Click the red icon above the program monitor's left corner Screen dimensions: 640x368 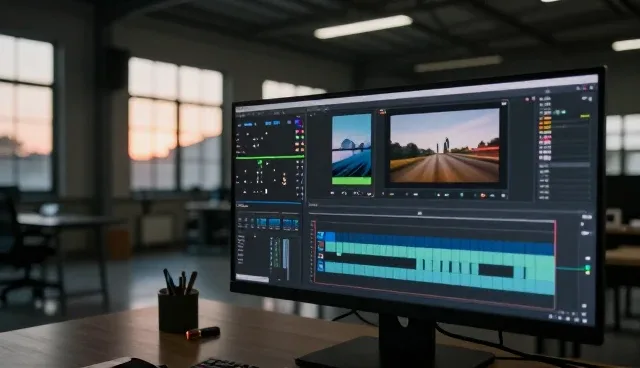(x=382, y=111)
